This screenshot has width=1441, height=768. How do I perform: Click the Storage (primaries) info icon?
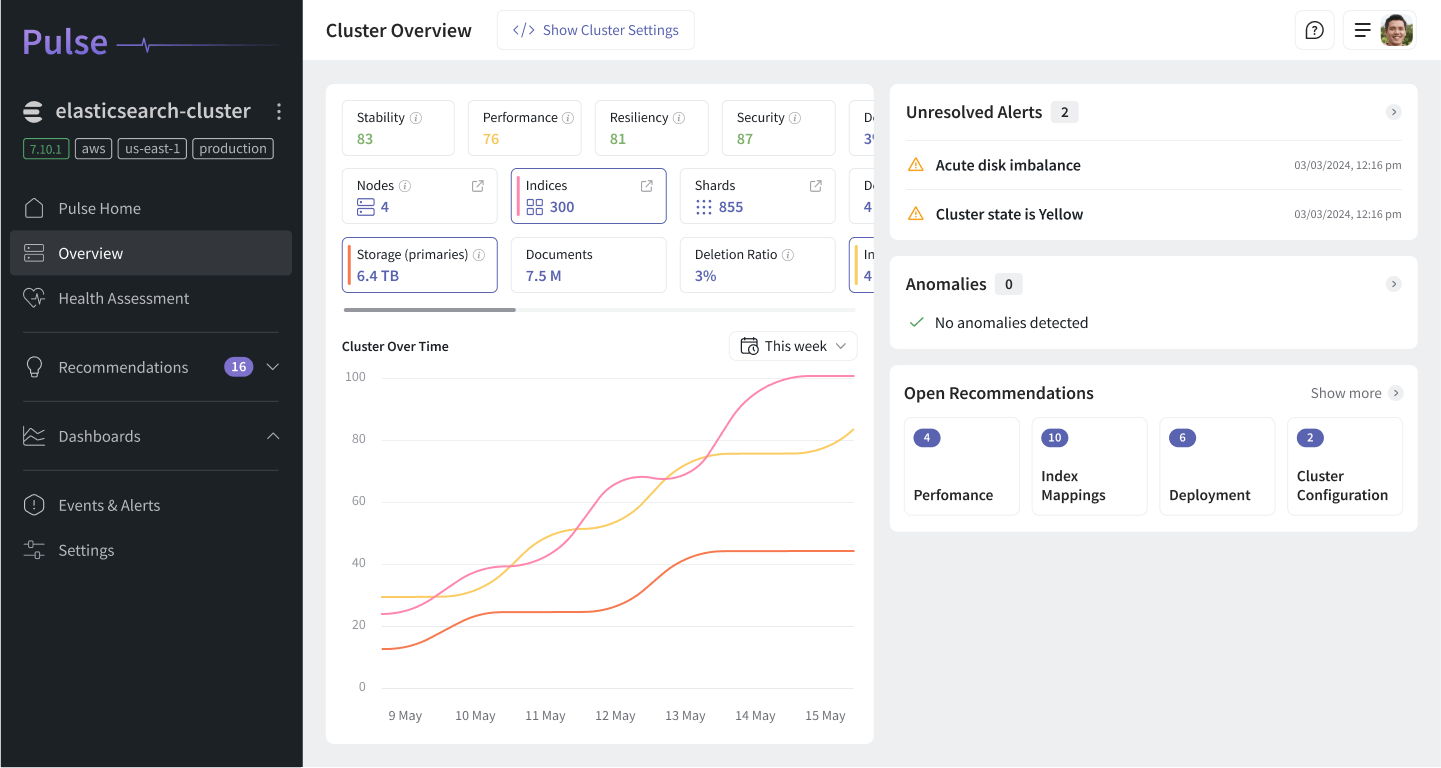click(x=479, y=255)
